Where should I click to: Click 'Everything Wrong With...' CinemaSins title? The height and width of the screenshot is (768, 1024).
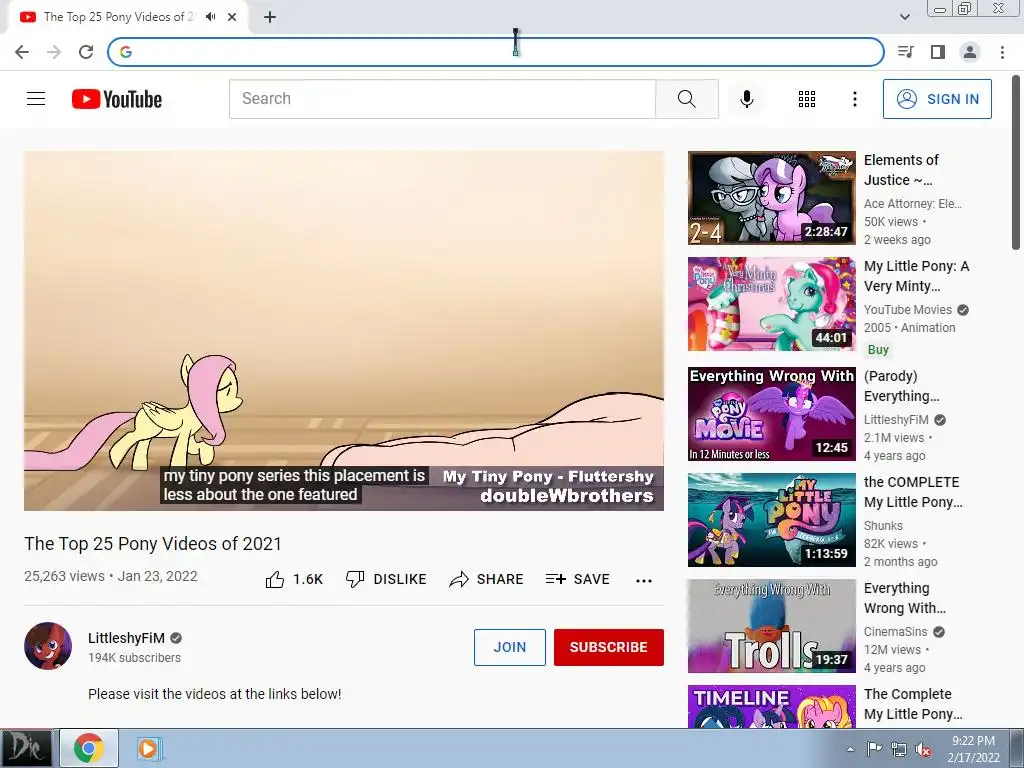pos(904,598)
